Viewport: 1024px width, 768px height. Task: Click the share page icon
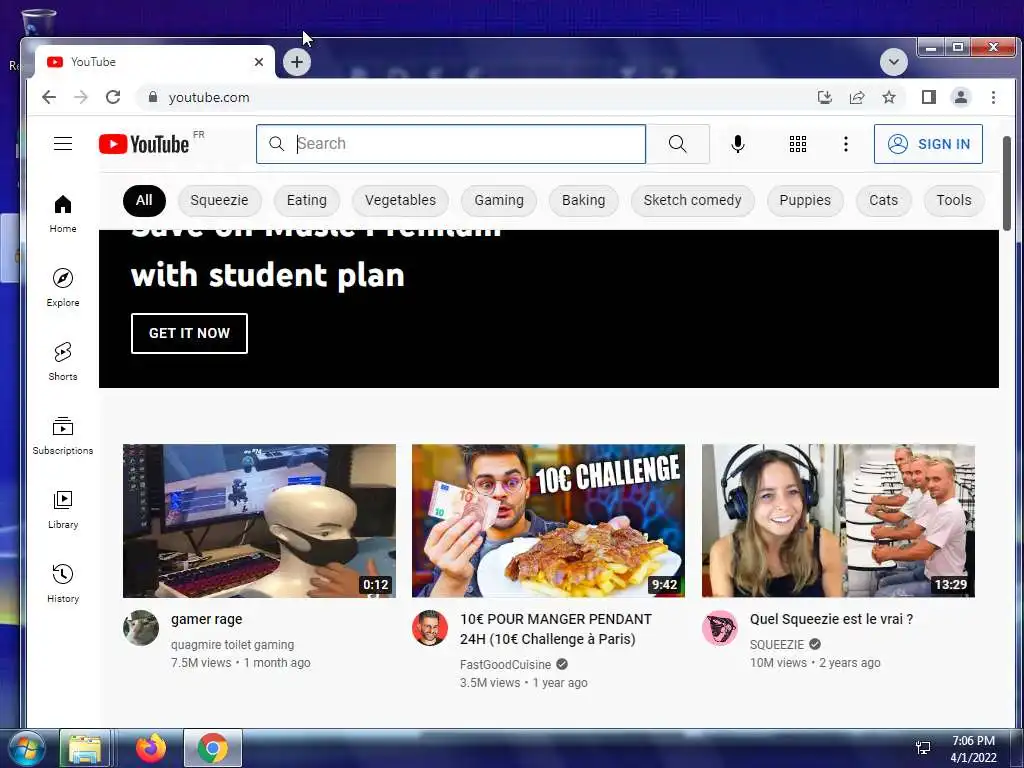coord(857,97)
